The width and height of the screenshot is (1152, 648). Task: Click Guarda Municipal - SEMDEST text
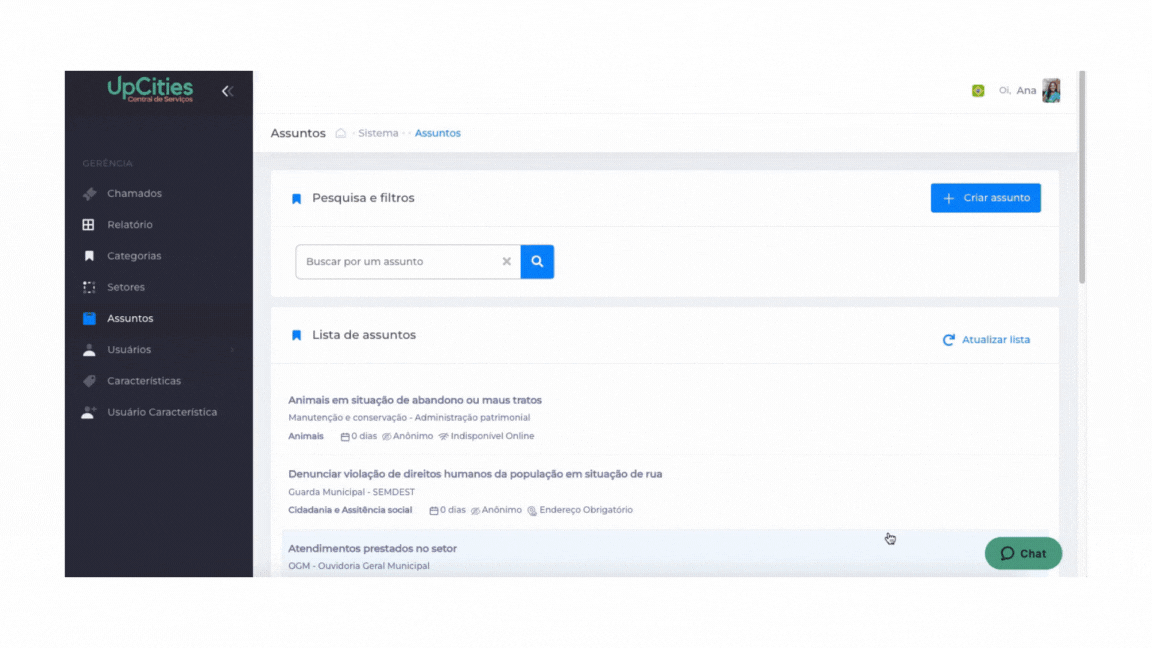tap(351, 492)
